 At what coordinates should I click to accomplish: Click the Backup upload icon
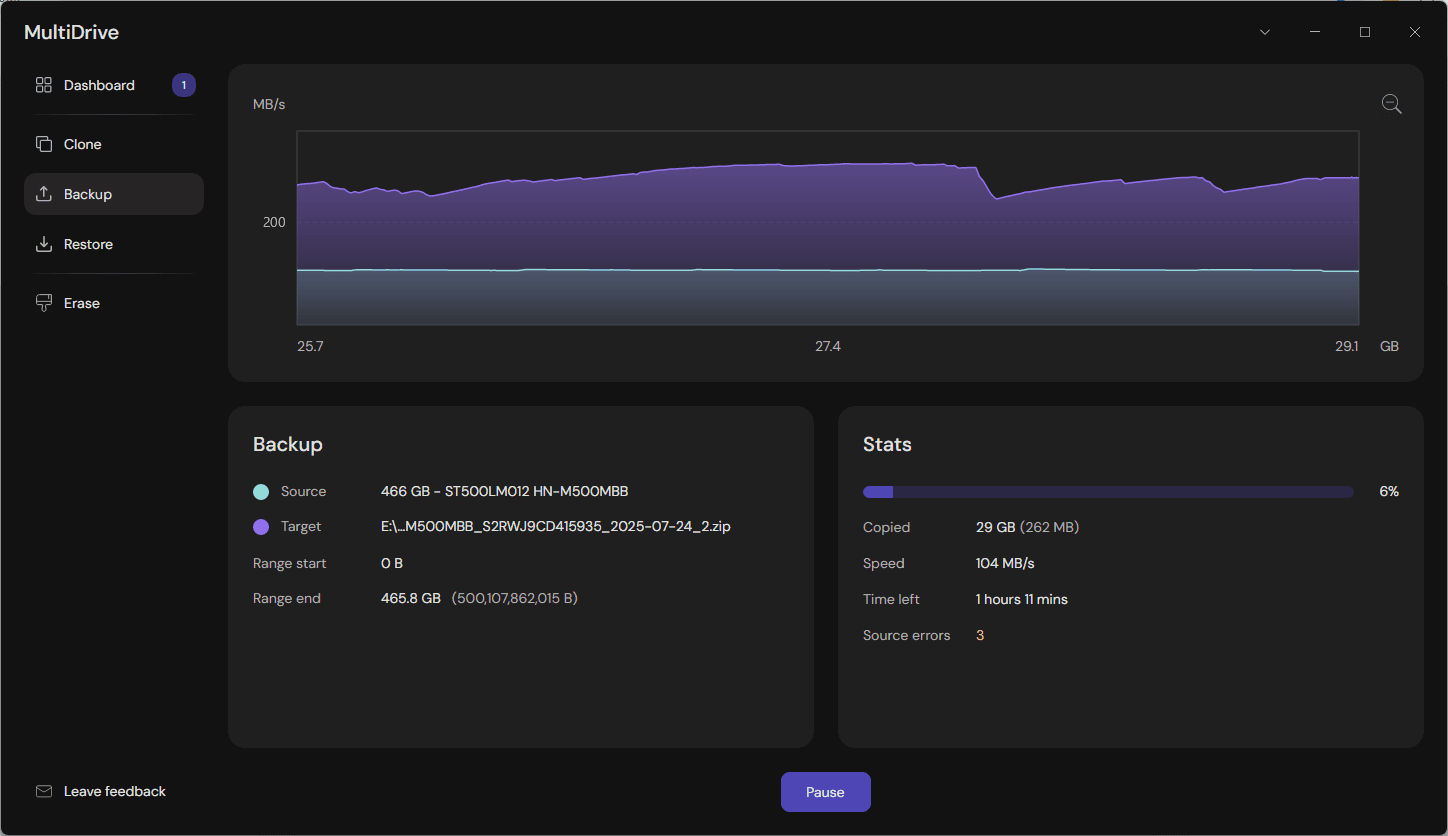click(43, 194)
